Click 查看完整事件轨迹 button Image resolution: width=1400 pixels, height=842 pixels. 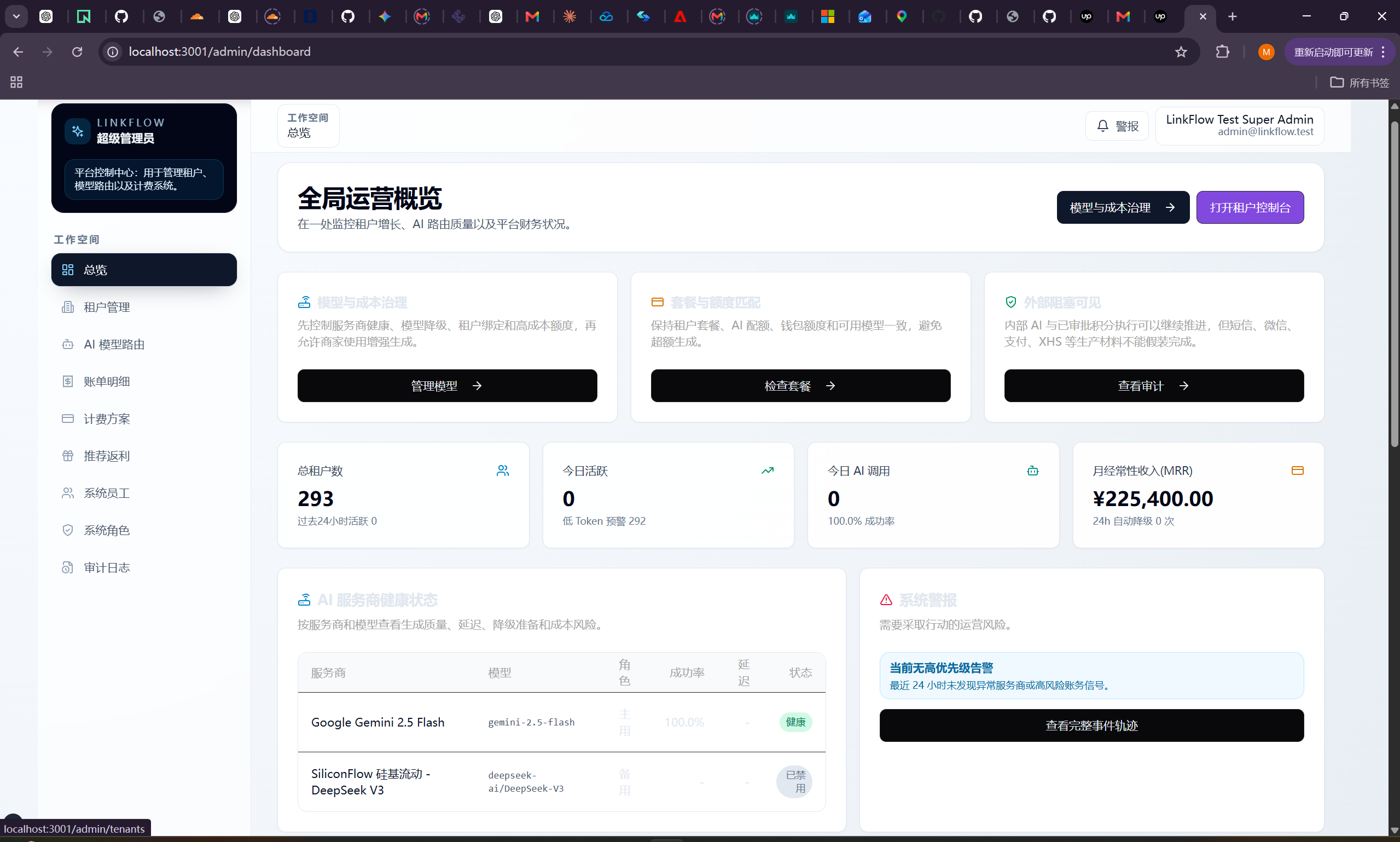coord(1091,725)
